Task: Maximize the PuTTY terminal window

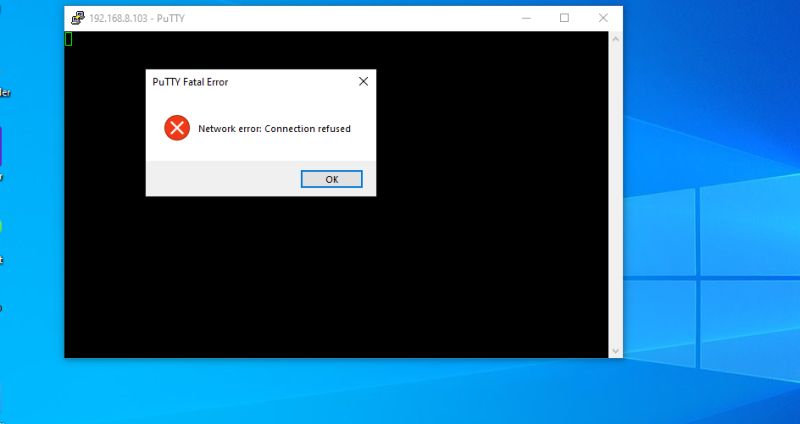Action: [564, 18]
